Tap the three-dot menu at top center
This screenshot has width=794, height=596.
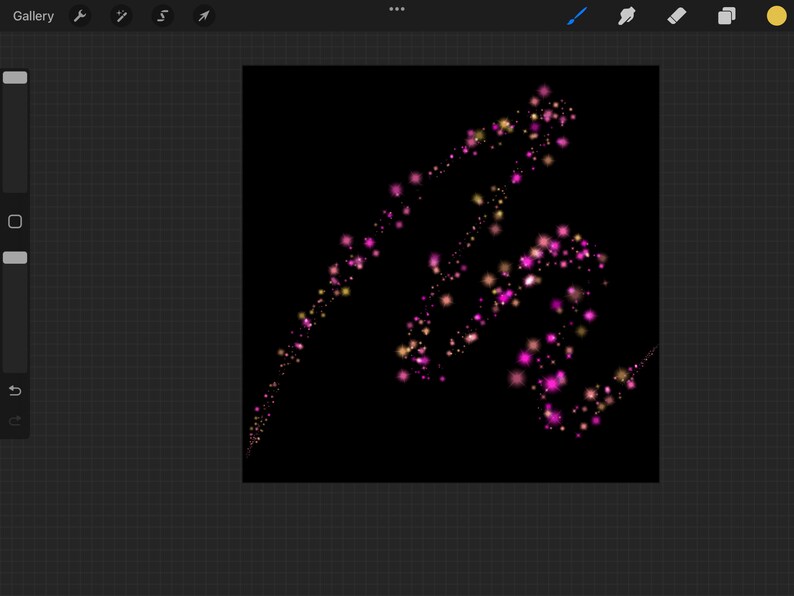[x=397, y=9]
